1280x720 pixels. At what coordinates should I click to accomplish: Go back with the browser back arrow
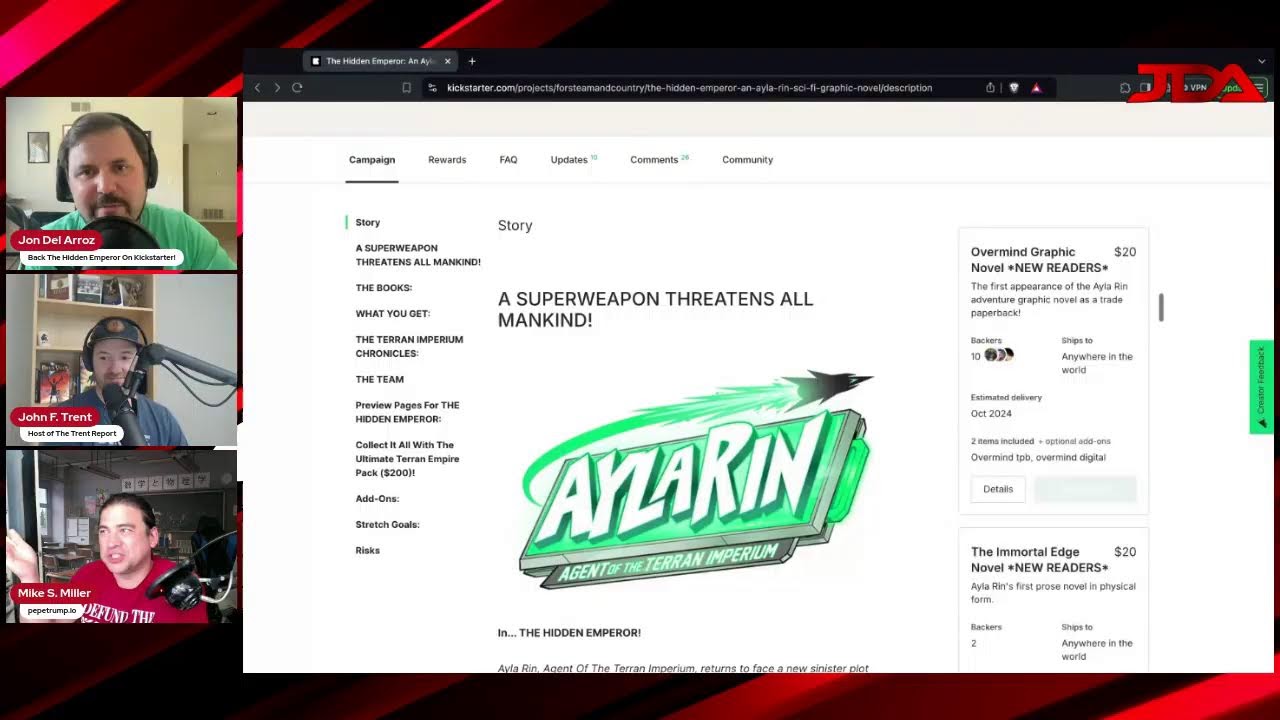[258, 88]
